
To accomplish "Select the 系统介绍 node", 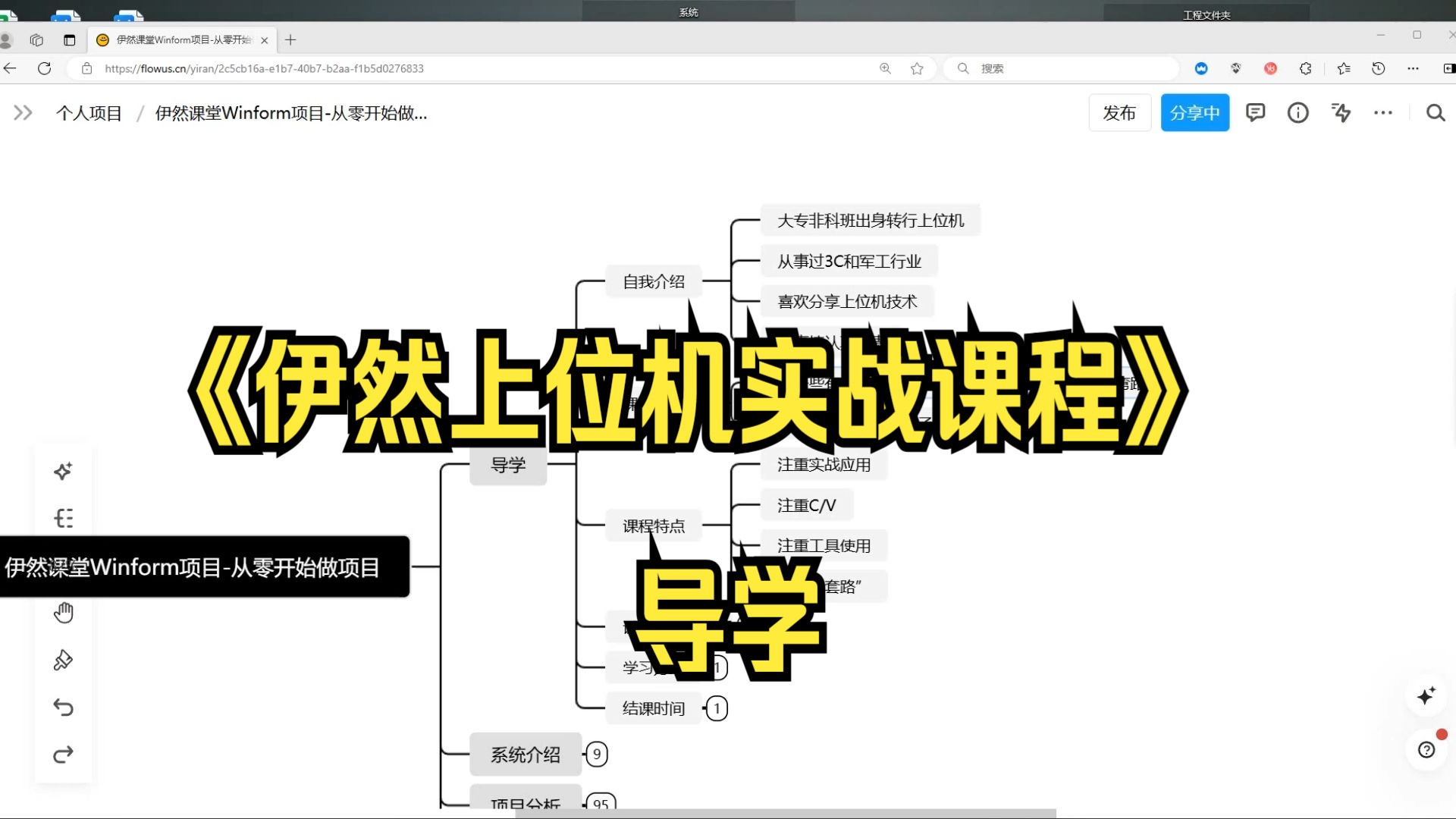I will [x=526, y=755].
